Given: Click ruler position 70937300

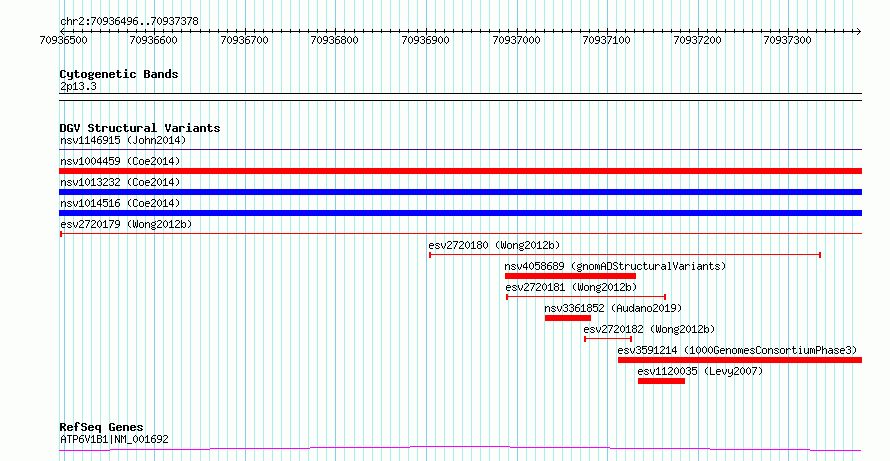Looking at the screenshot, I should coord(788,40).
